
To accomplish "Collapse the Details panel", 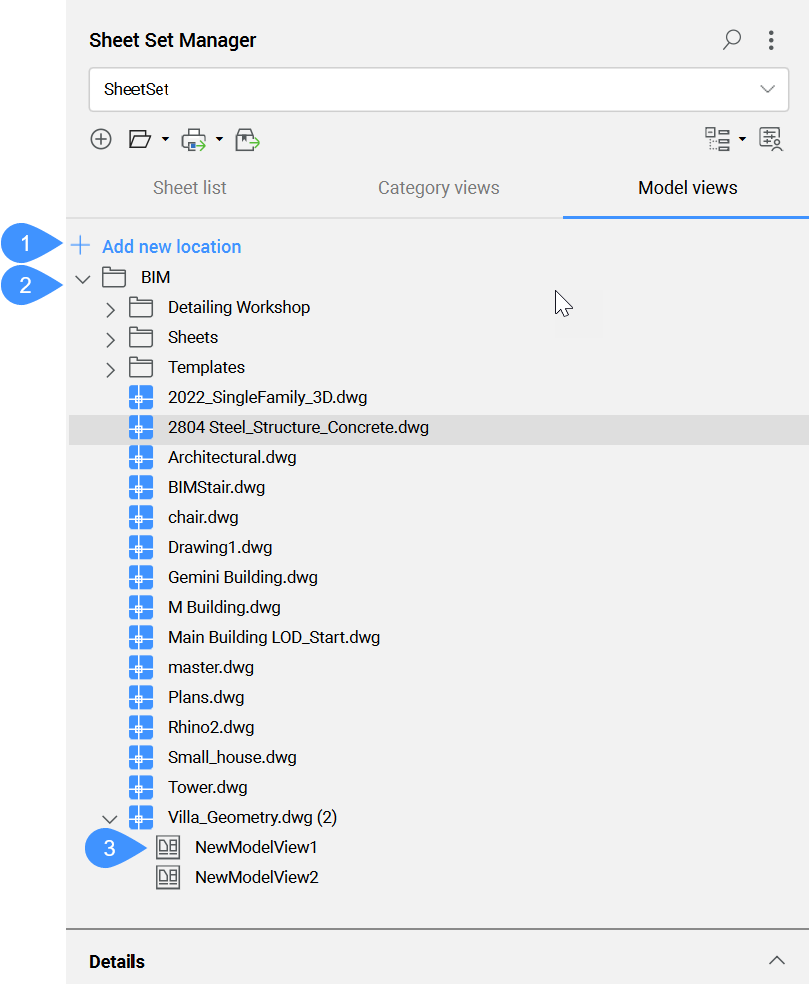I will pyautogui.click(x=775, y=961).
